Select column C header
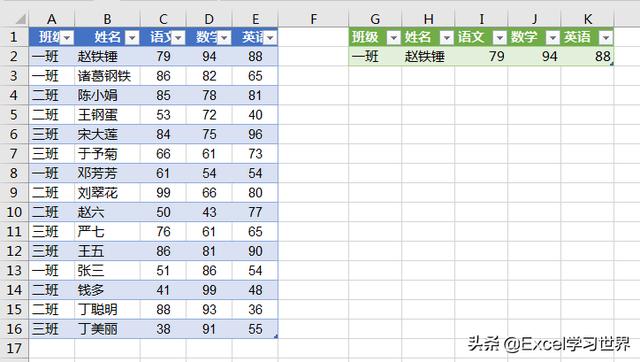This screenshot has height=362, width=640. (163, 19)
